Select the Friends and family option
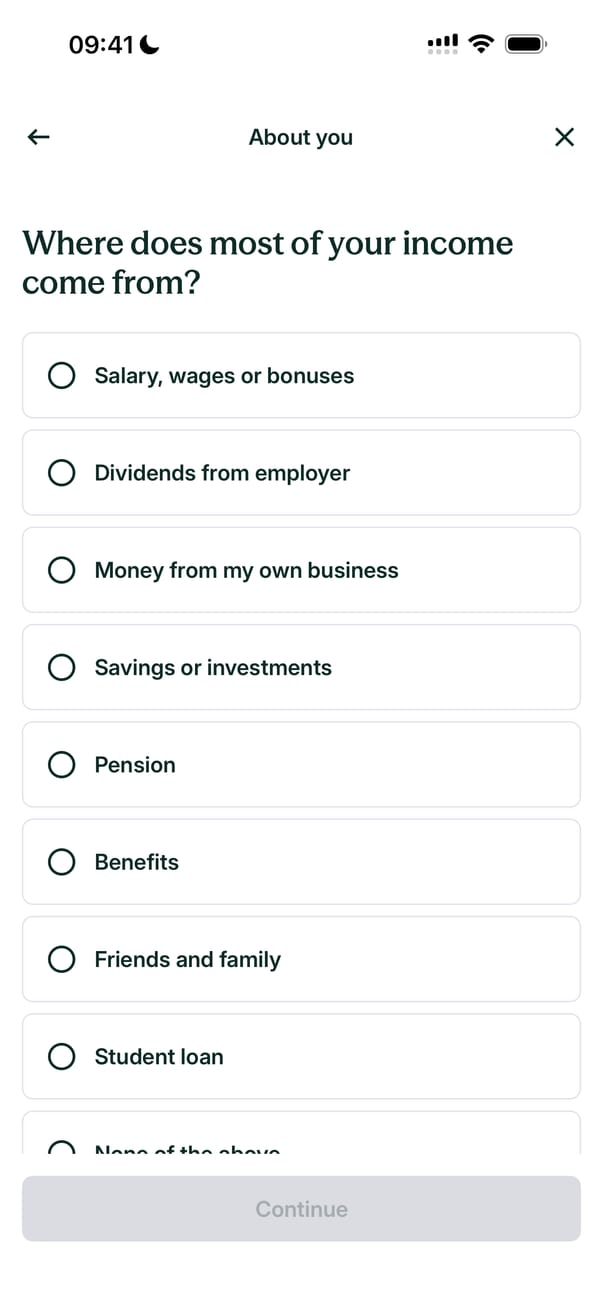The height and width of the screenshot is (1310, 603). pyautogui.click(x=300, y=959)
